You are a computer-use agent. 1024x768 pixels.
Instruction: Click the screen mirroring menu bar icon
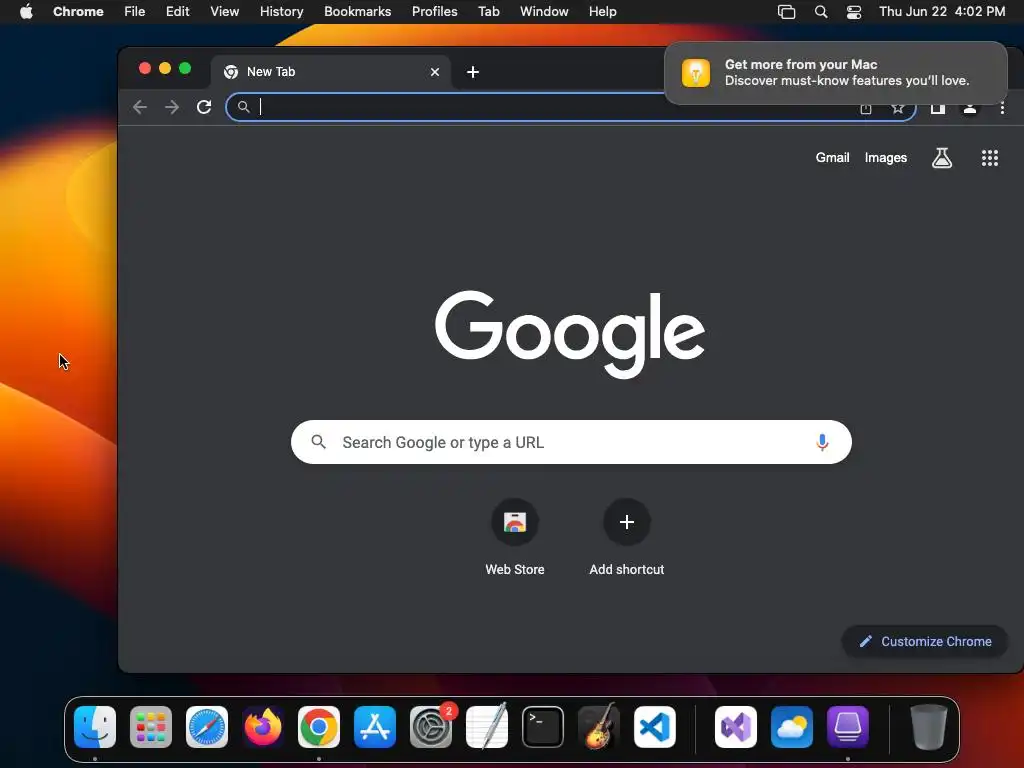(x=786, y=12)
